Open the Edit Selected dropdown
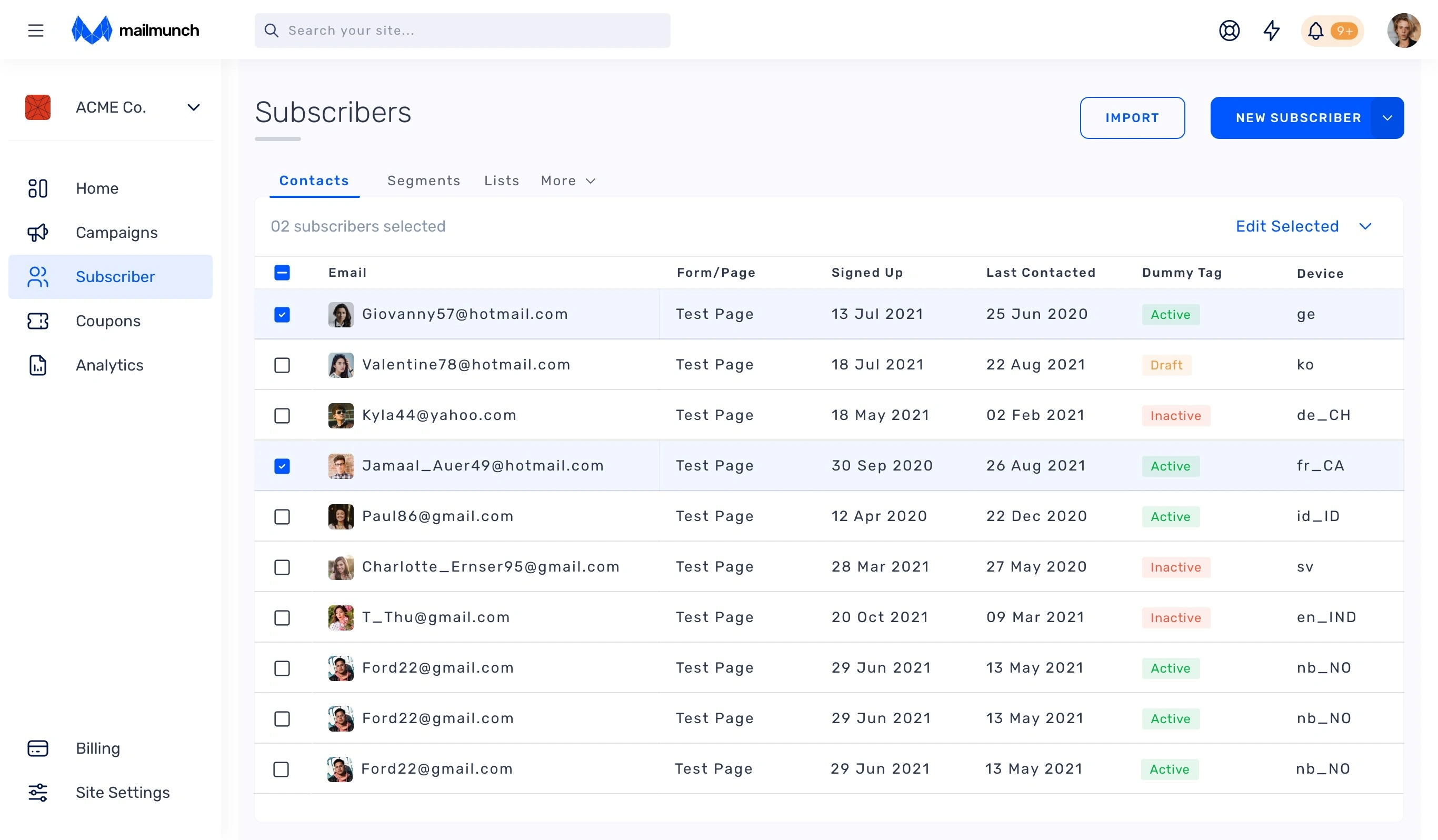This screenshot has width=1438, height=840. coord(1303,226)
